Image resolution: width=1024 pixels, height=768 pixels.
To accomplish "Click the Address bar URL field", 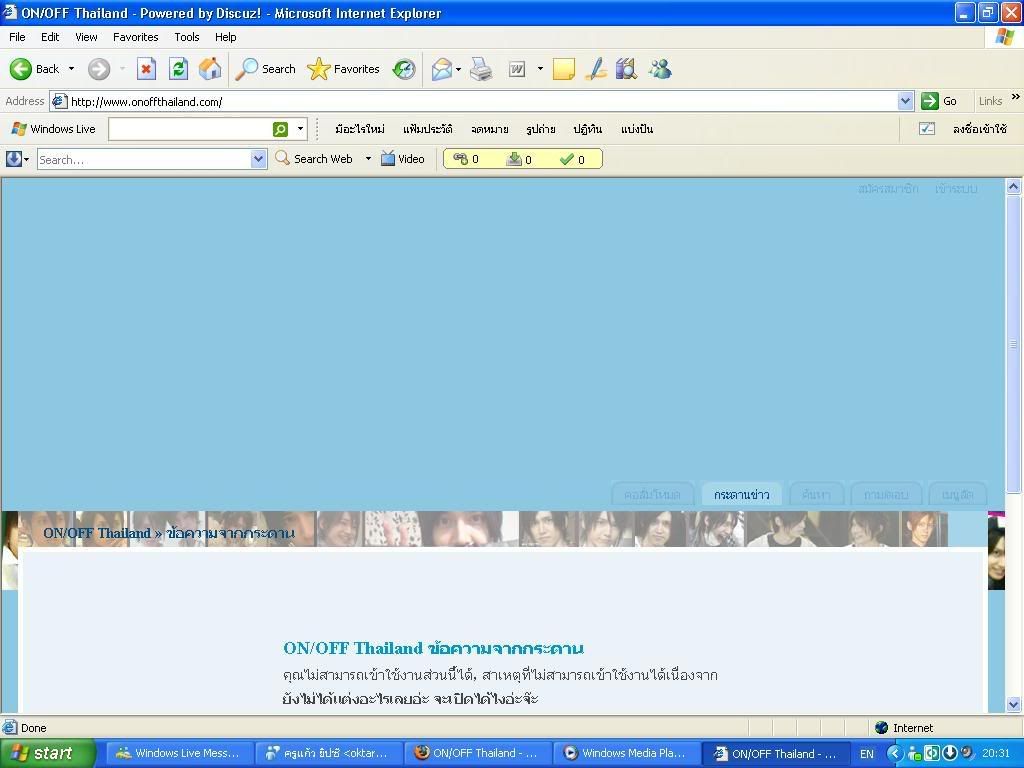I will pos(483,101).
